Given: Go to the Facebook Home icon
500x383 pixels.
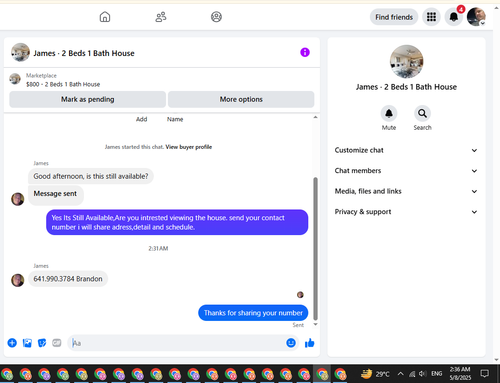Looking at the screenshot, I should pos(105,17).
